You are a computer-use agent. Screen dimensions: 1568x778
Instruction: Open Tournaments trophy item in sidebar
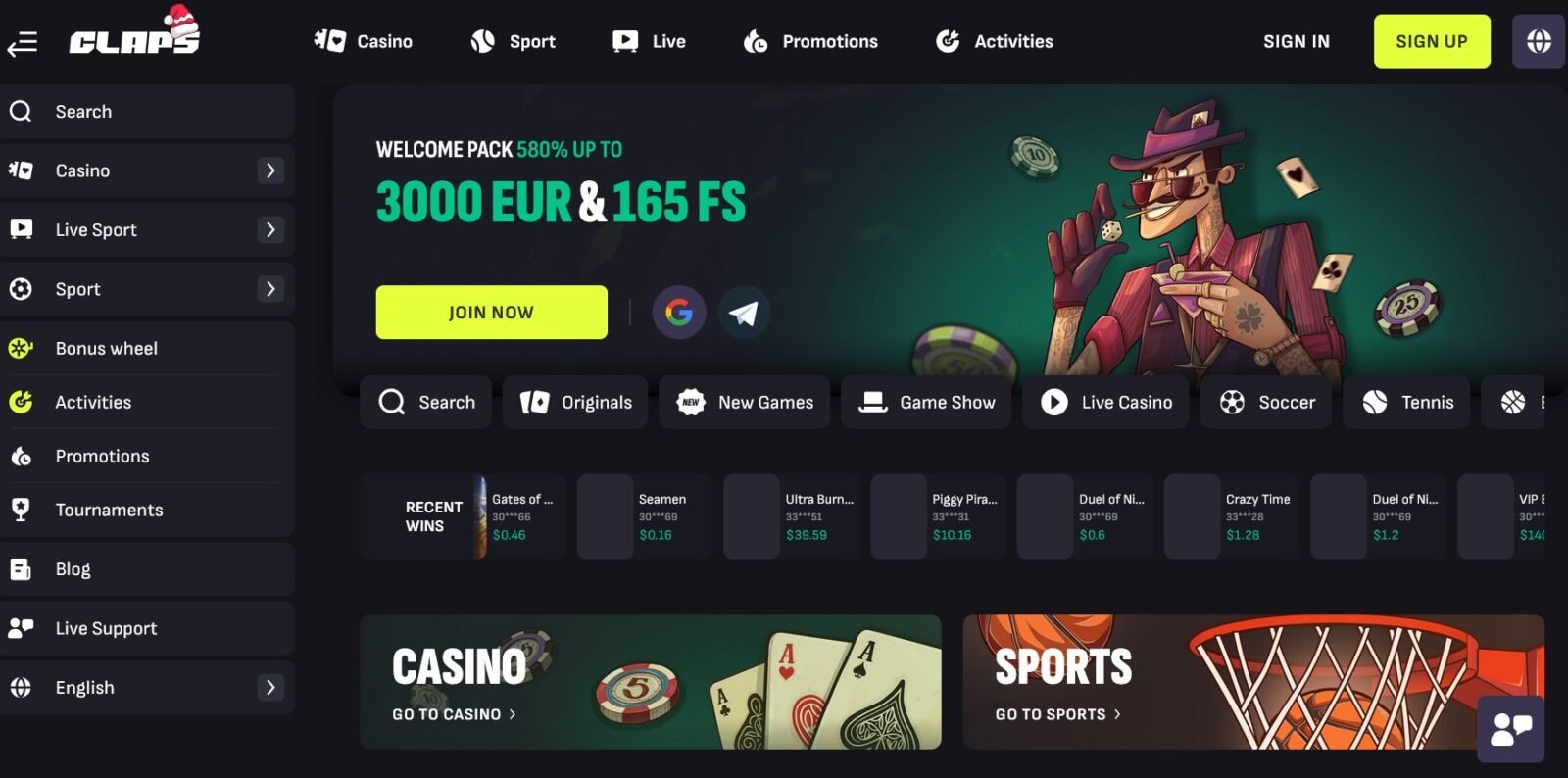coord(147,510)
